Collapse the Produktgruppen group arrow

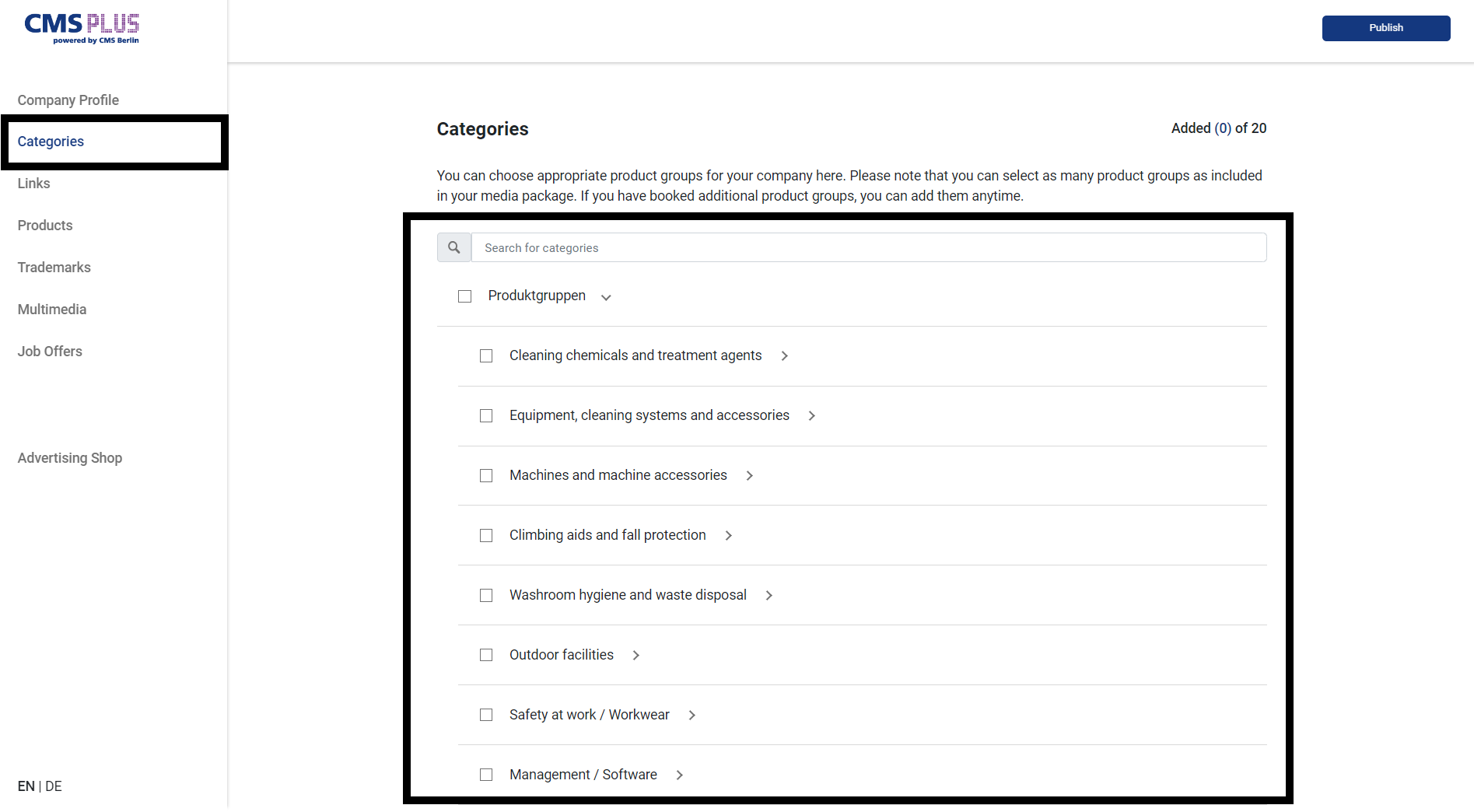606,297
